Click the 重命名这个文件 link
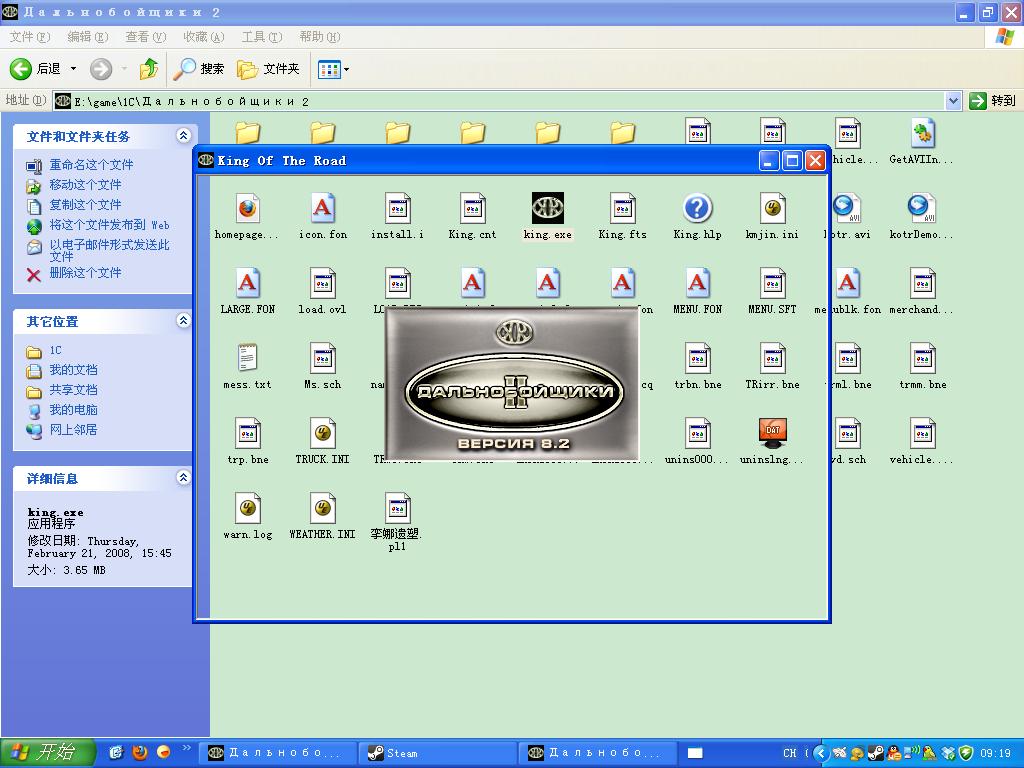 pos(91,165)
